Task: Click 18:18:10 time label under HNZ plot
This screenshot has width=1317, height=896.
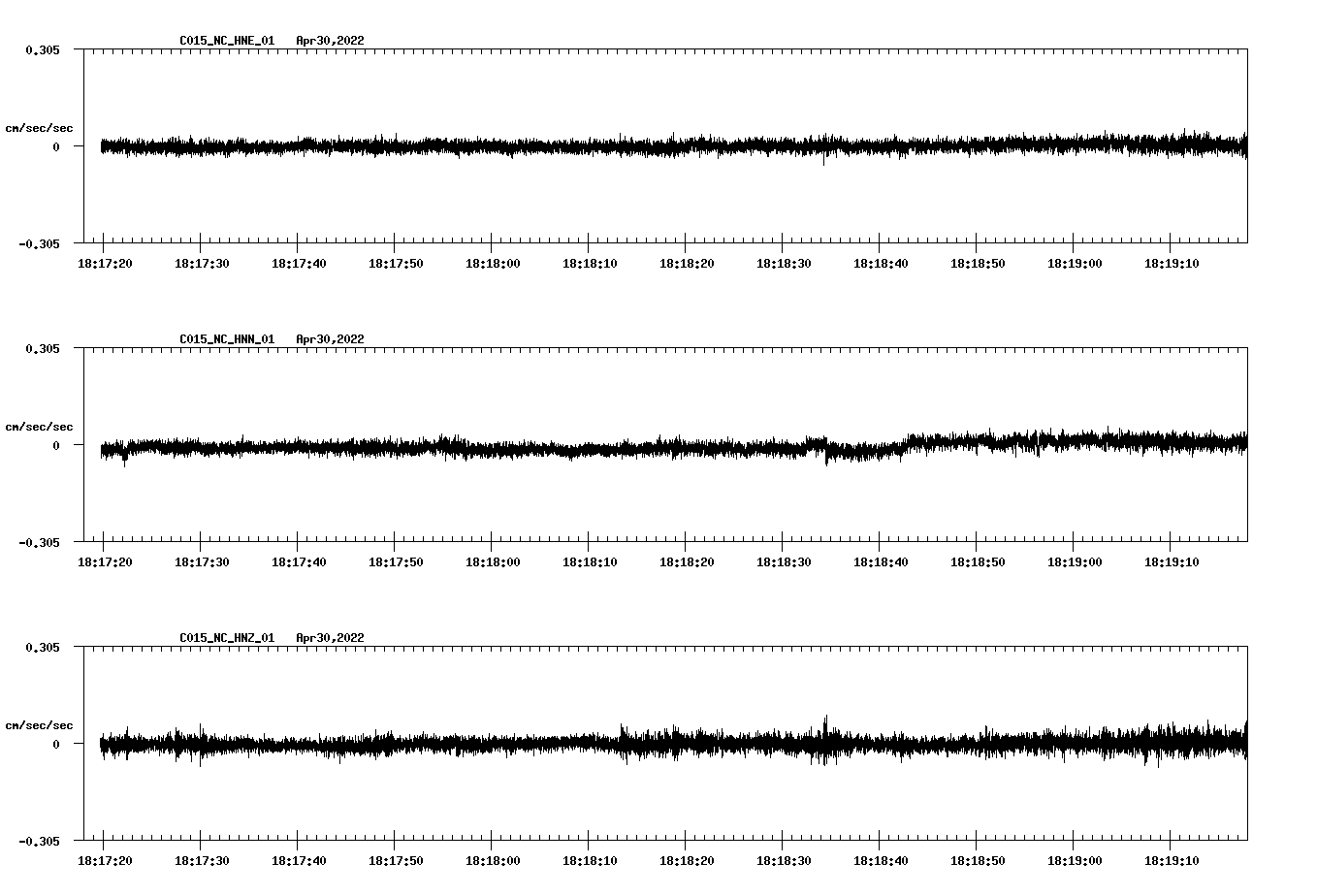Action: pyautogui.click(x=590, y=861)
